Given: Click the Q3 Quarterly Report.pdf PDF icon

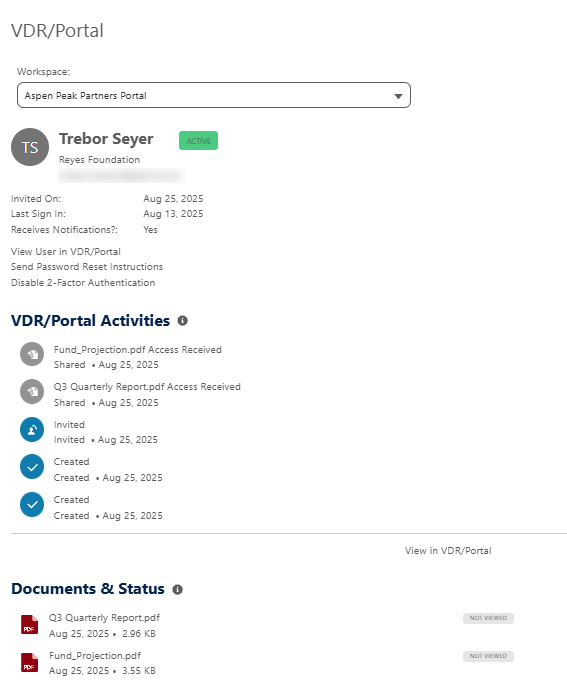Looking at the screenshot, I should click(30, 624).
